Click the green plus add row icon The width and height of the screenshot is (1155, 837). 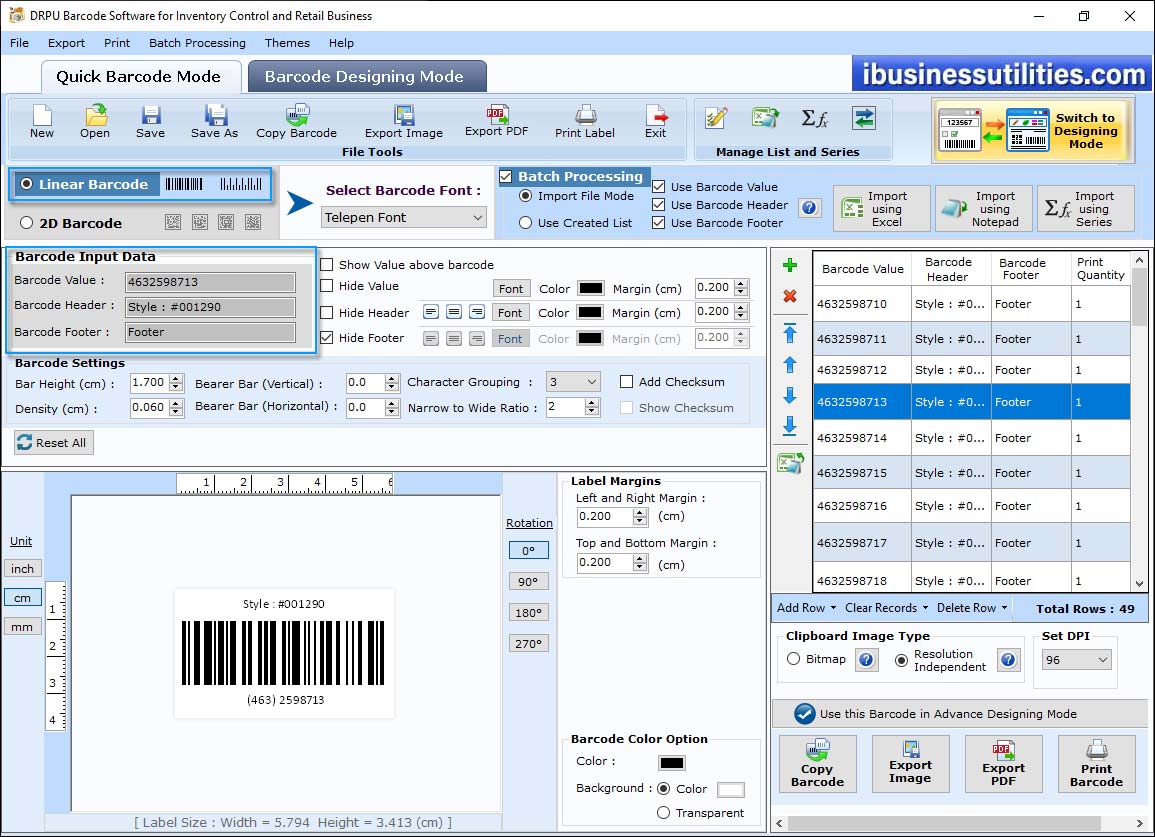pyautogui.click(x=790, y=265)
